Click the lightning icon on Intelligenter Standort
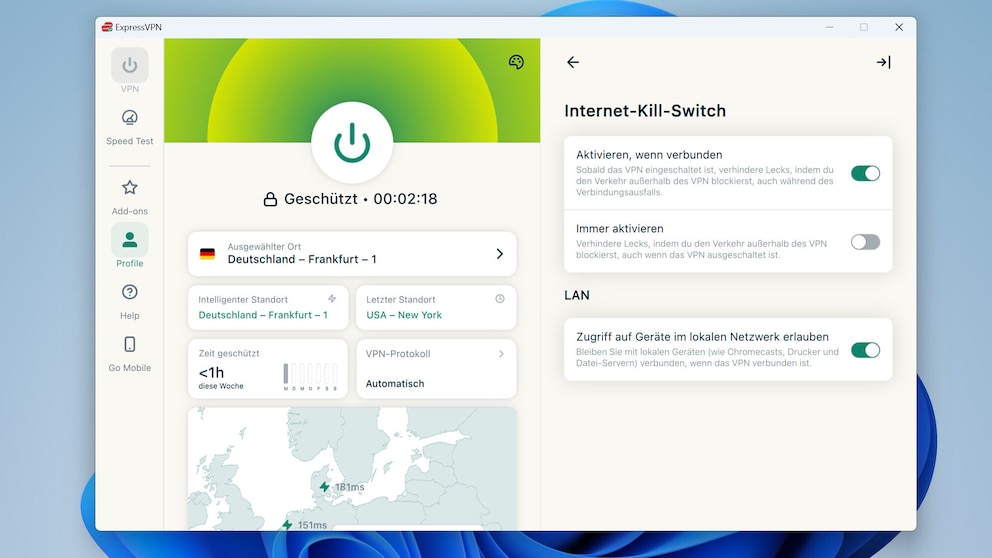Image resolution: width=992 pixels, height=558 pixels. click(332, 299)
